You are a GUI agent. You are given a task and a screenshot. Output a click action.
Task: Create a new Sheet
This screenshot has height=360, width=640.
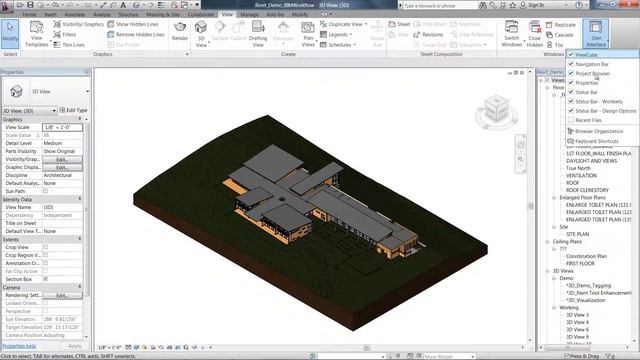coord(399,24)
